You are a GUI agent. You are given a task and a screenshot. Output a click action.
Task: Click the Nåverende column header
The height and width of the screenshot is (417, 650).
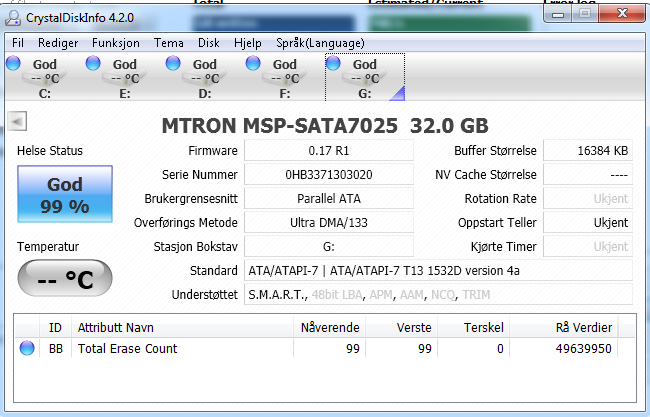(330, 327)
